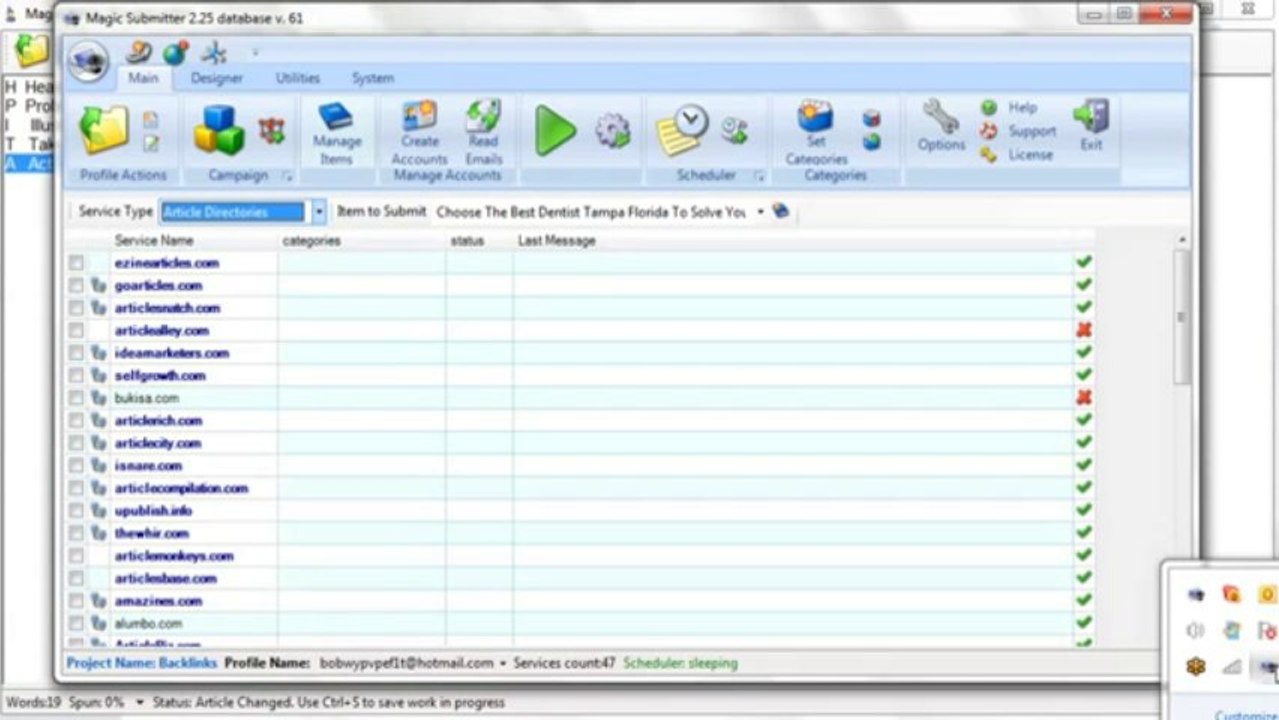Tick the checkbox for selfgrowth.com
Viewport: 1279px width, 720px height.
(x=76, y=376)
